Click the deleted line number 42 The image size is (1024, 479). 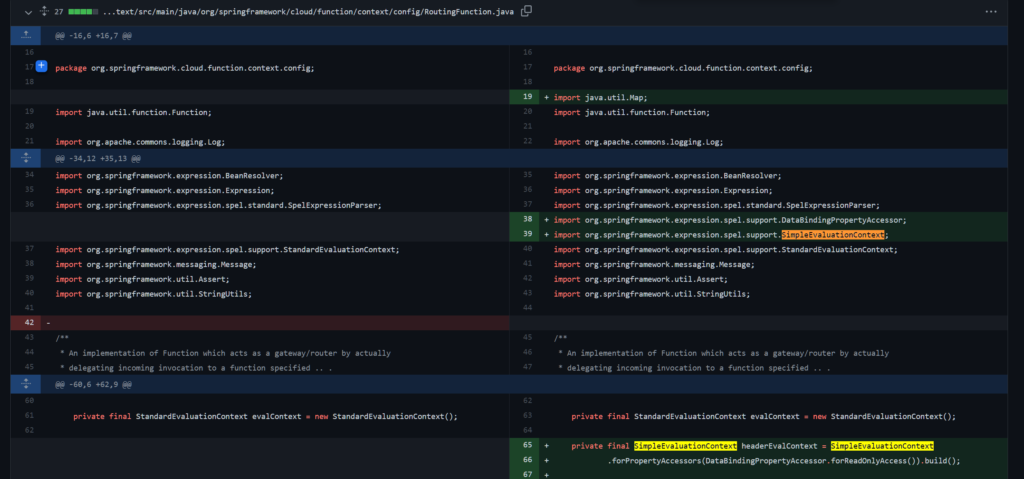click(28, 323)
